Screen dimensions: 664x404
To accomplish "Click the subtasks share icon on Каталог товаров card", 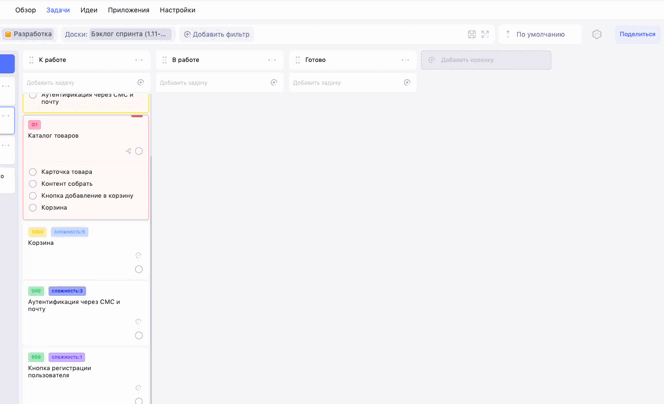I will click(128, 151).
